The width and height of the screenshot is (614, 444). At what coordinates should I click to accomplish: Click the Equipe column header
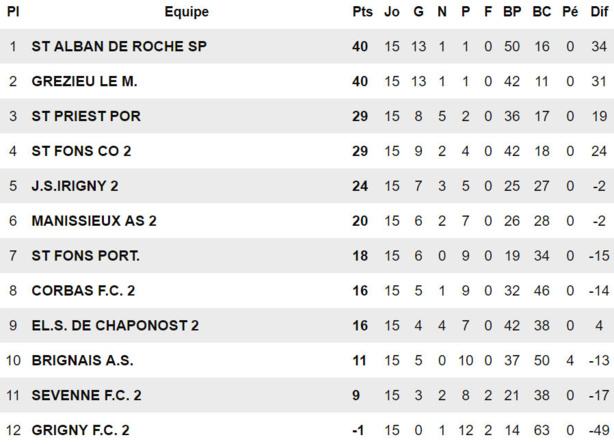point(186,12)
